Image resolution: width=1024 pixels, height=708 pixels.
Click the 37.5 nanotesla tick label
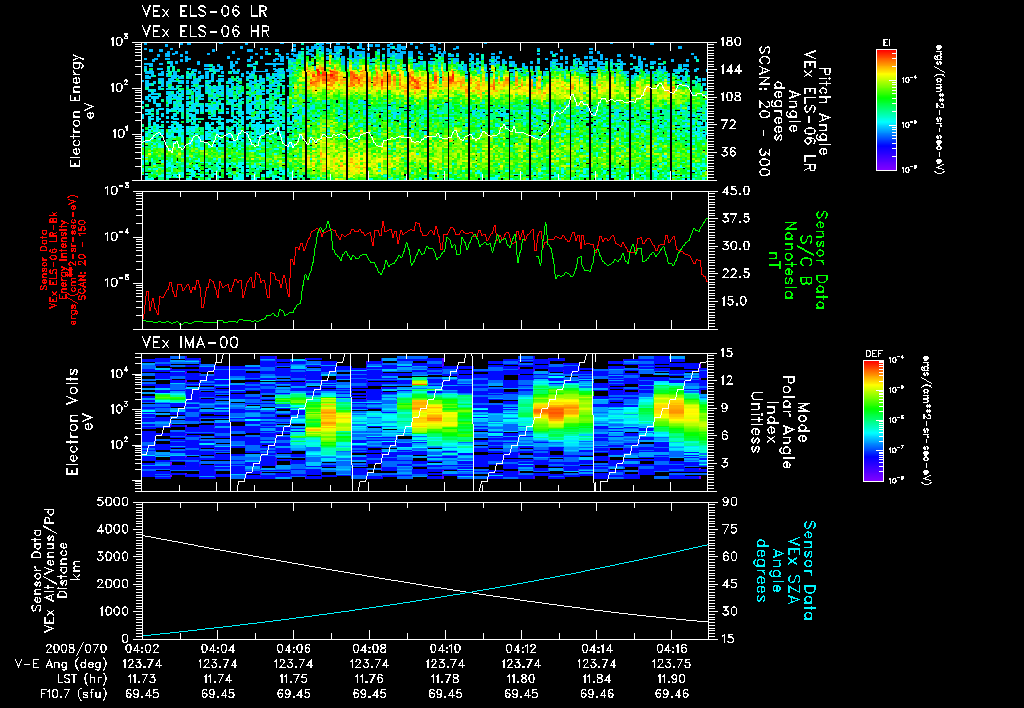pyautogui.click(x=735, y=218)
